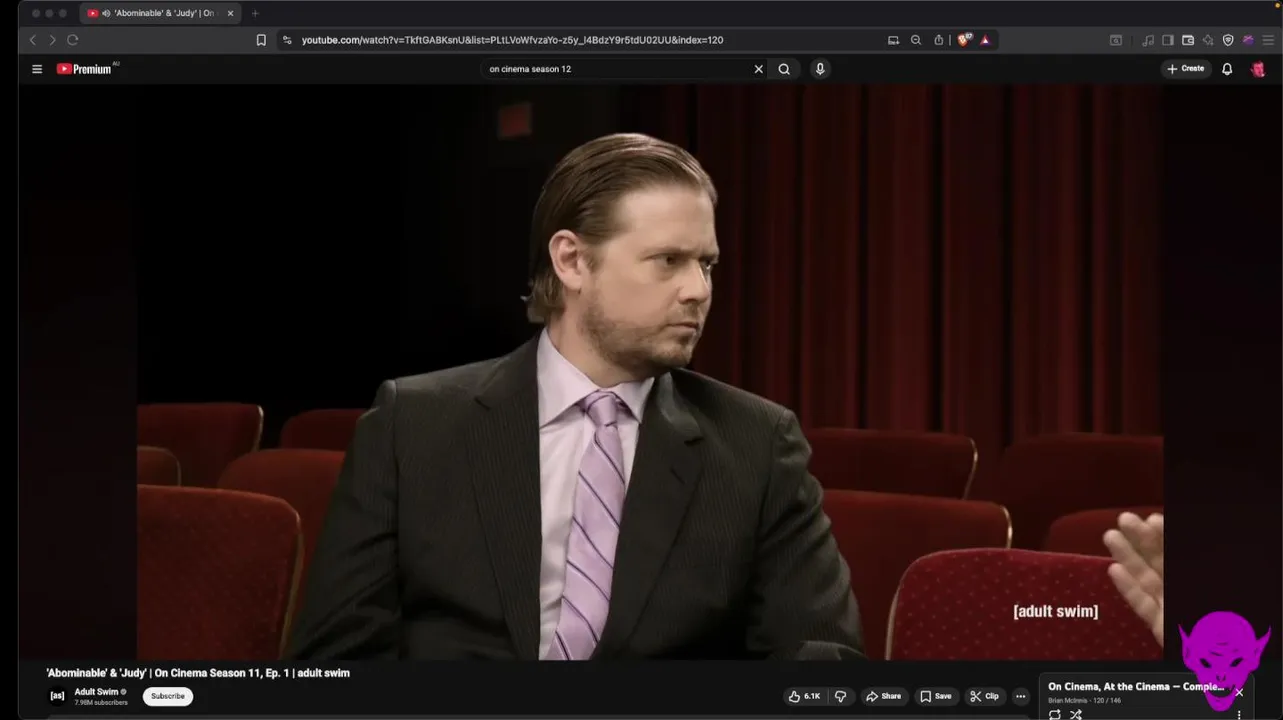Open Brave Shields lion icon
This screenshot has width=1283, height=720.
(x=964, y=40)
